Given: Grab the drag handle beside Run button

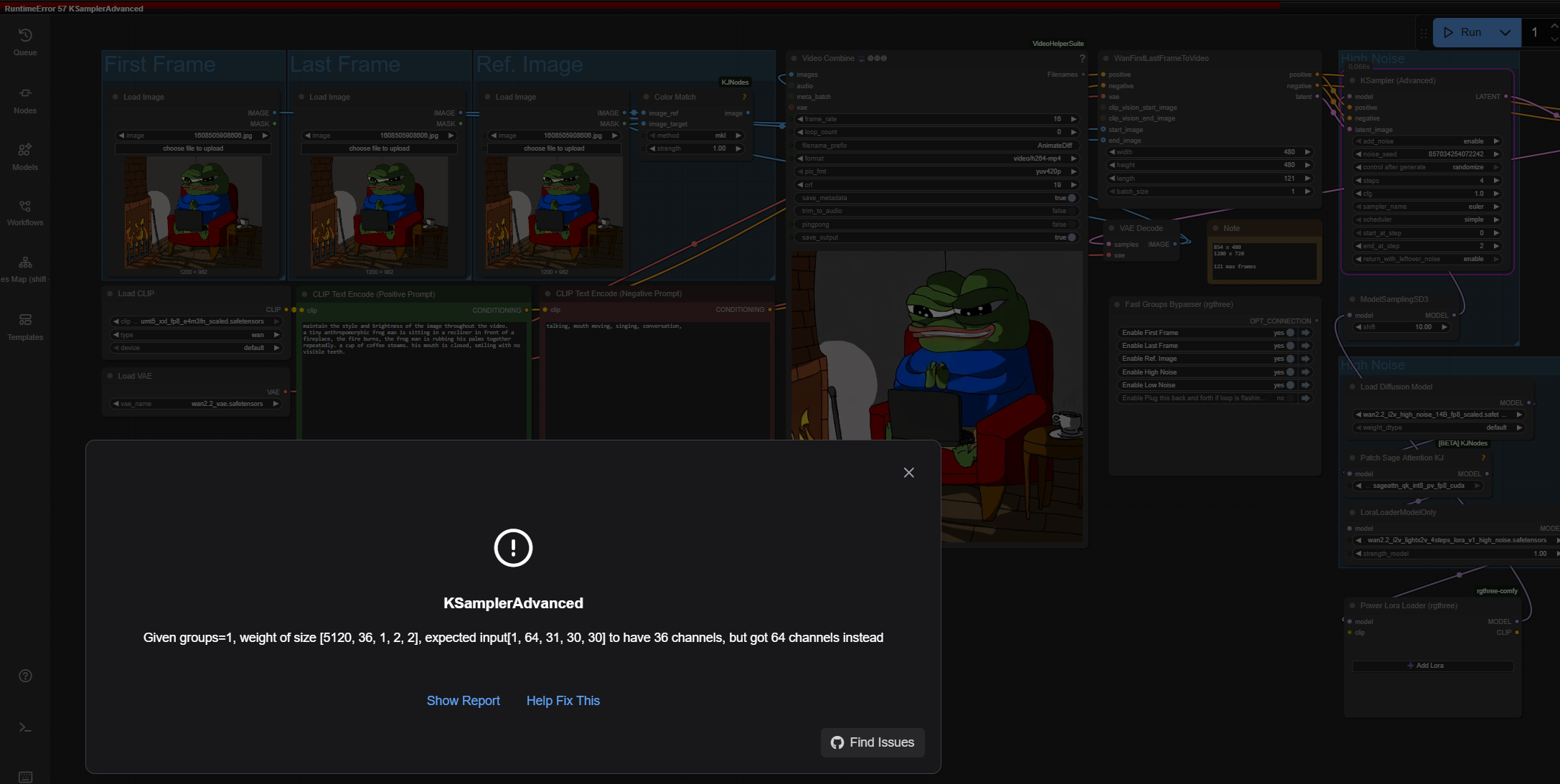Looking at the screenshot, I should coord(1424,32).
